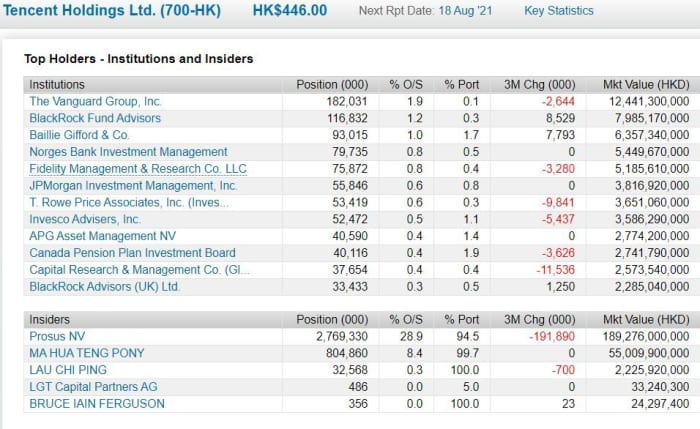The image size is (700, 429).
Task: Select Invesco 3M change -5,437
Action: point(558,220)
